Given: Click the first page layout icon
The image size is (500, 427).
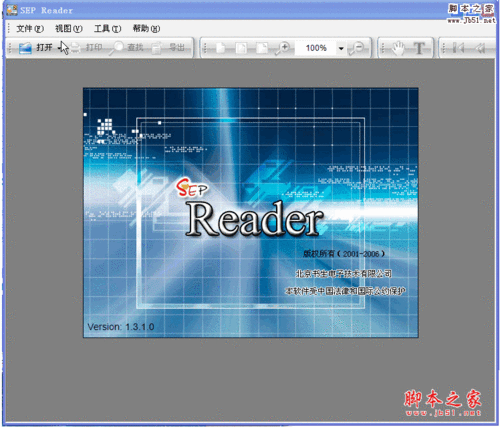Looking at the screenshot, I should click(x=221, y=48).
